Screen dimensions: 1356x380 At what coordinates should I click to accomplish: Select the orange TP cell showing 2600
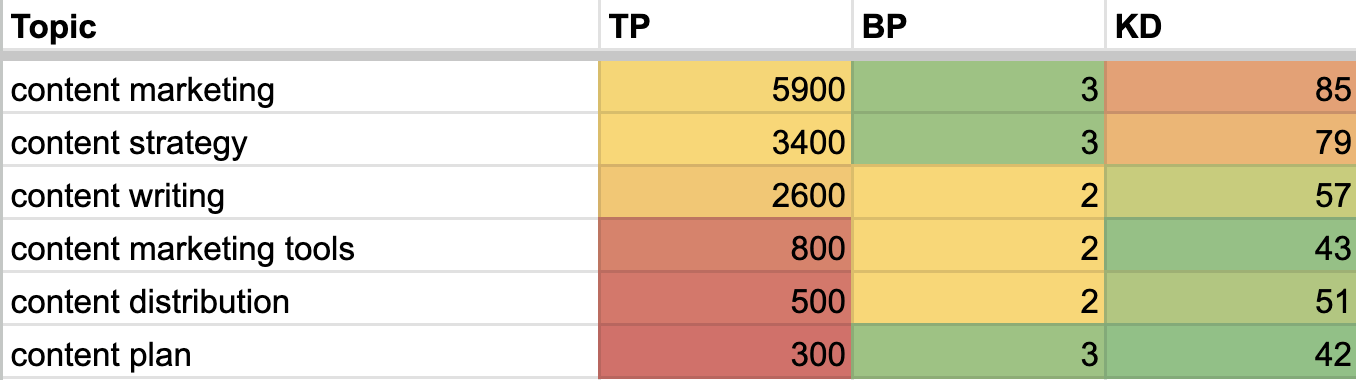[x=725, y=195]
